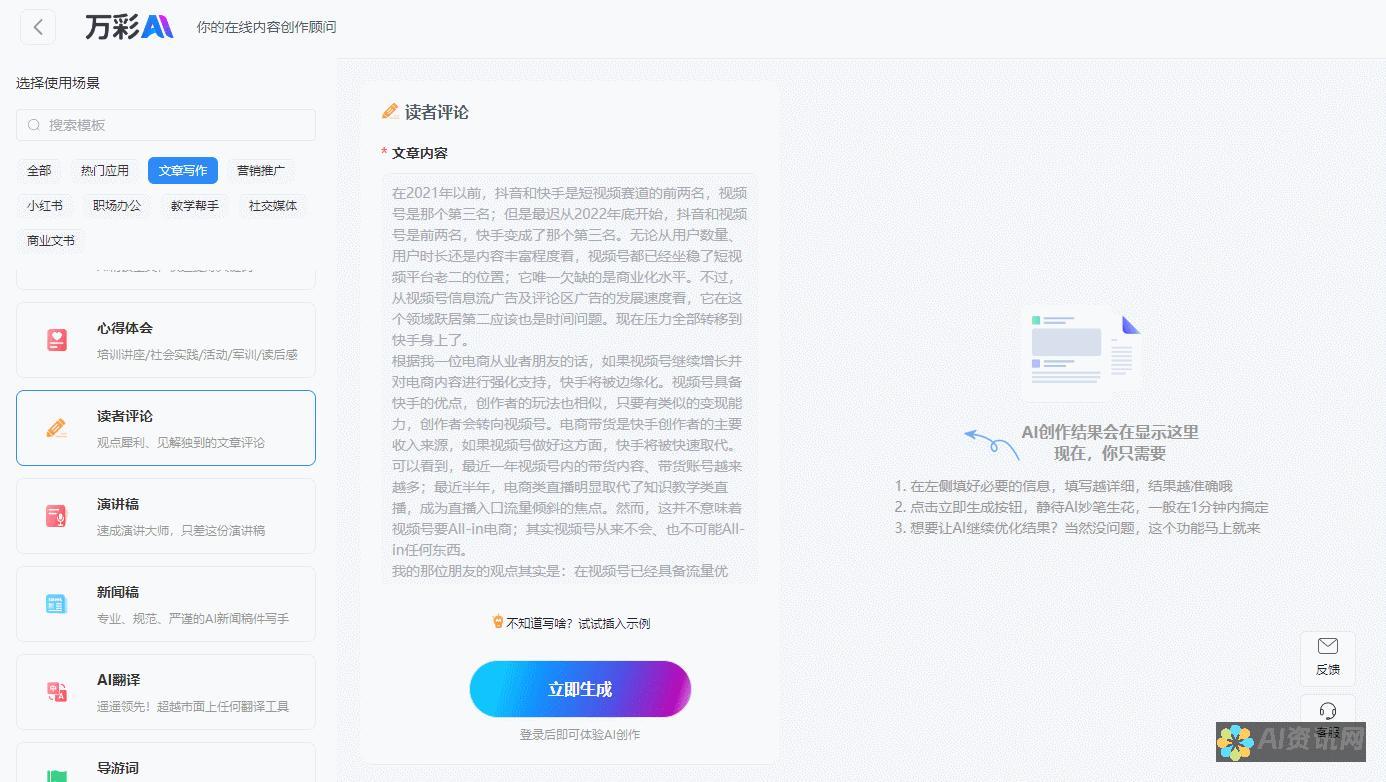The height and width of the screenshot is (782, 1386).
Task: Click tip 3 about 想要让AI继续优化结果
Action: point(1077,528)
